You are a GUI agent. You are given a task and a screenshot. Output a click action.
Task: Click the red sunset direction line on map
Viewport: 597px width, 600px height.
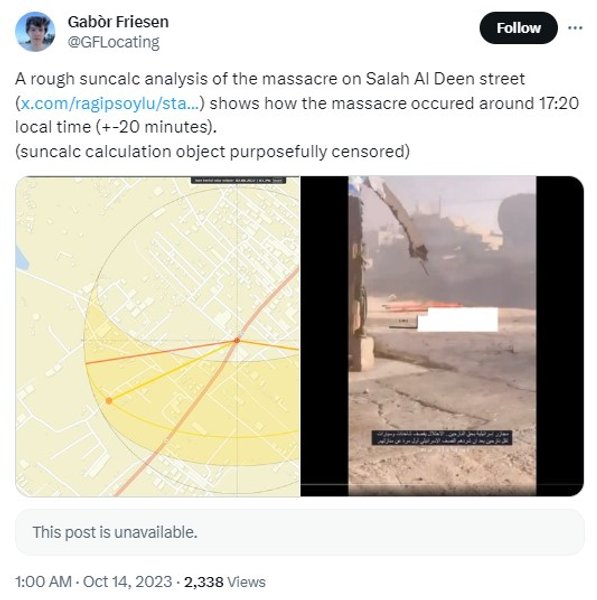coord(161,352)
